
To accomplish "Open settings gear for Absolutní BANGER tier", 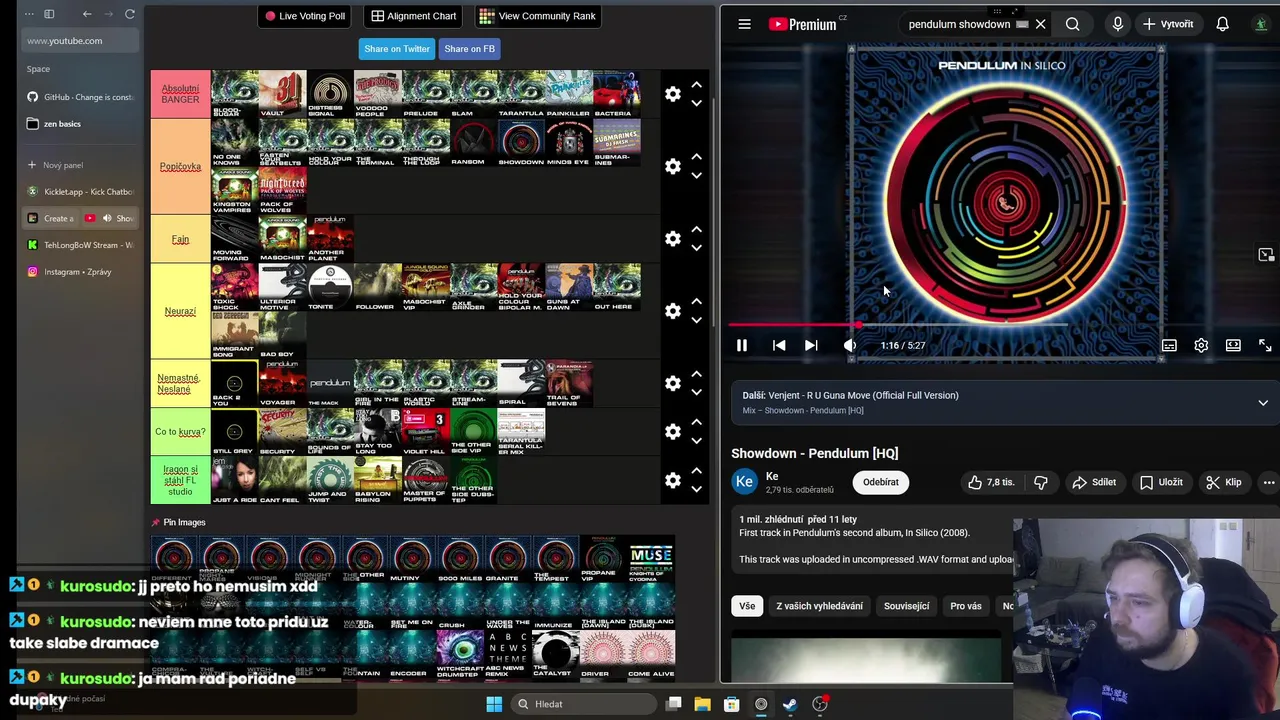I will pos(673,94).
